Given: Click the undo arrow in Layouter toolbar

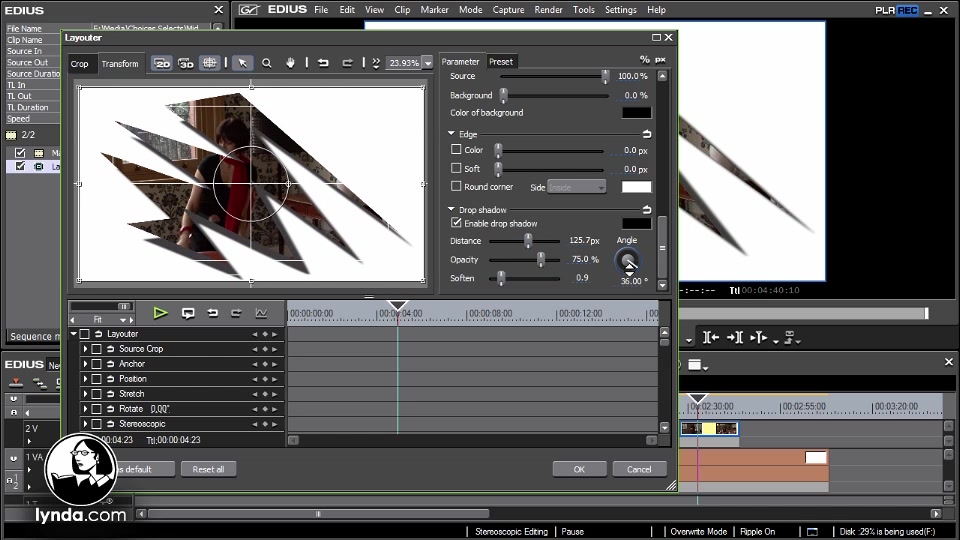Looking at the screenshot, I should (323, 63).
